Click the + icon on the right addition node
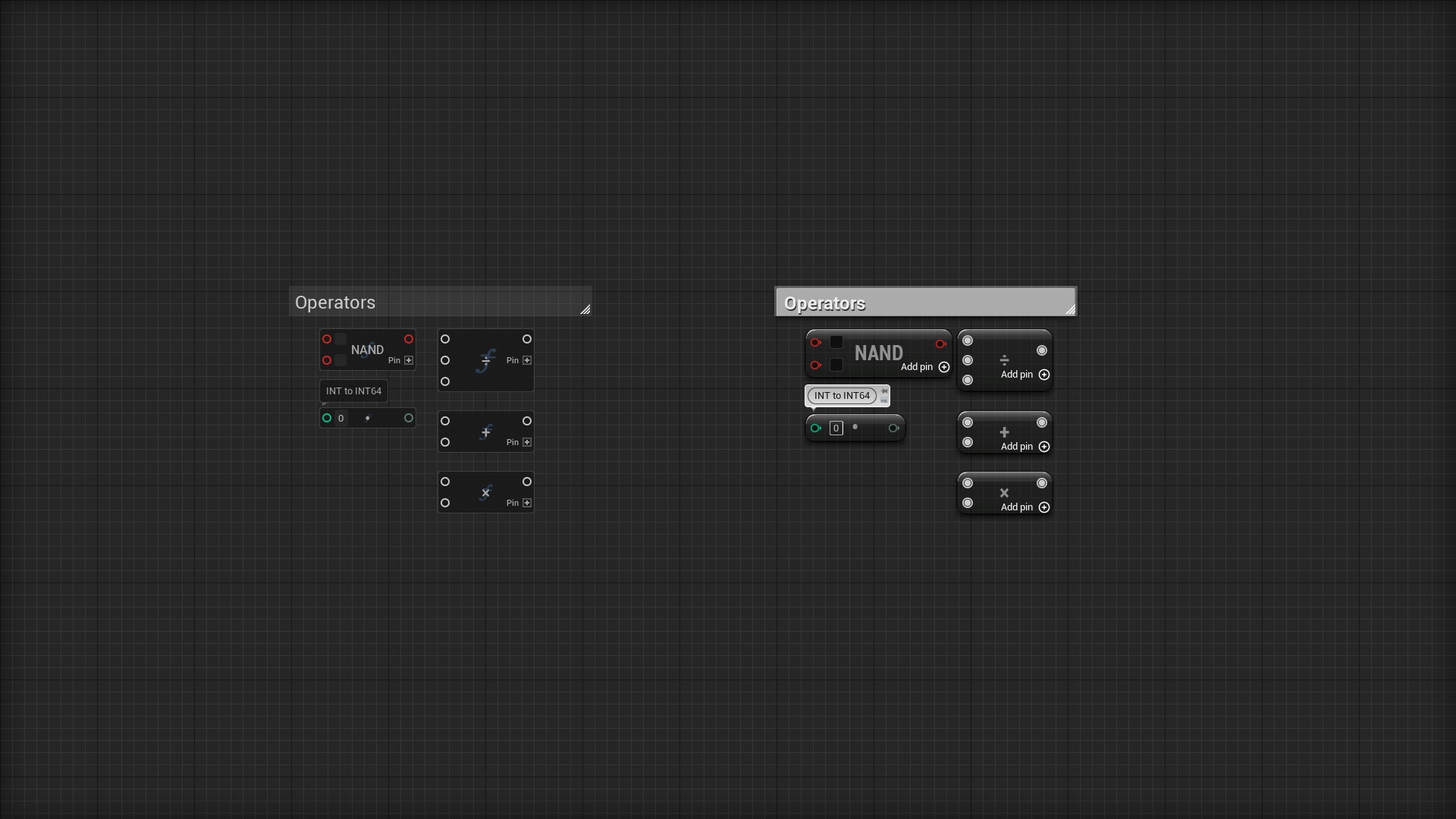 (1004, 431)
